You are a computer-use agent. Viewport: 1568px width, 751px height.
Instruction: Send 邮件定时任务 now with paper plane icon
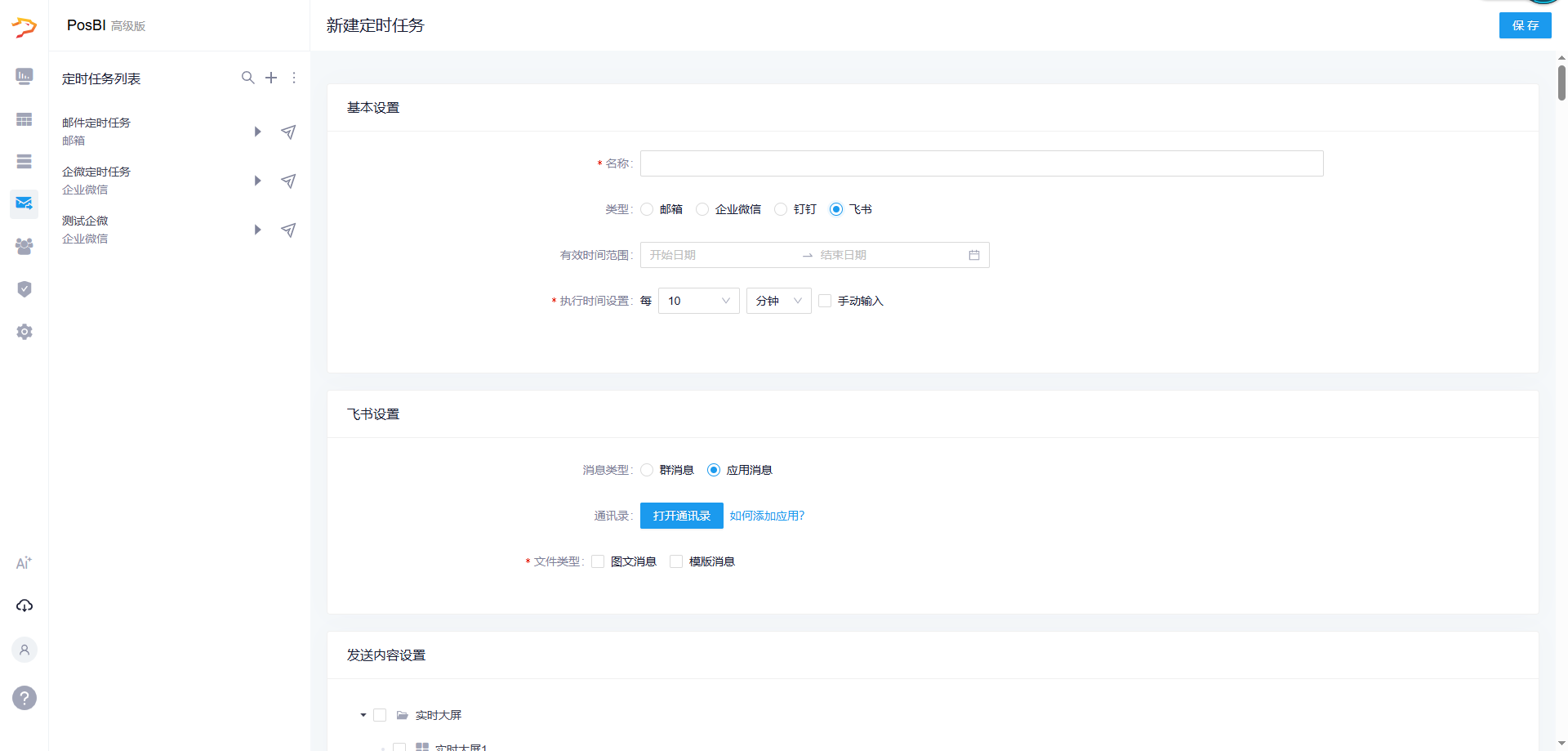point(288,132)
